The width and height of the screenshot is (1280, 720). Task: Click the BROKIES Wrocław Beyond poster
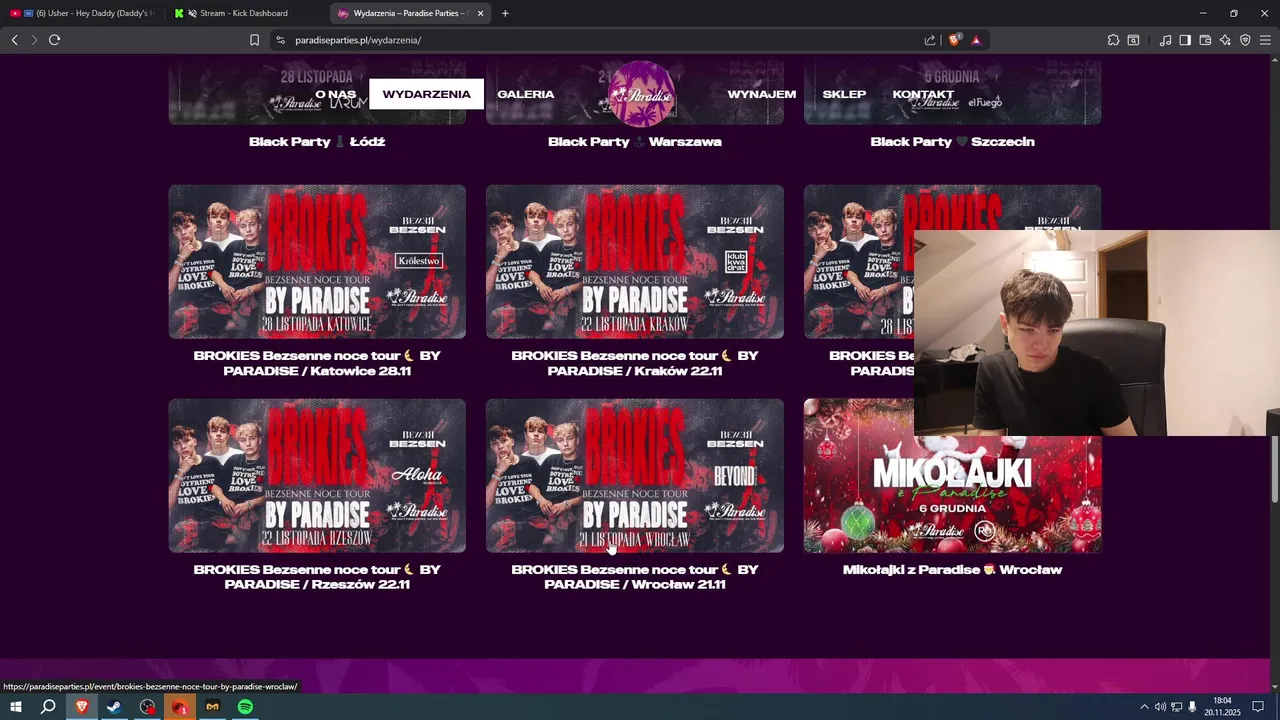[x=635, y=476]
